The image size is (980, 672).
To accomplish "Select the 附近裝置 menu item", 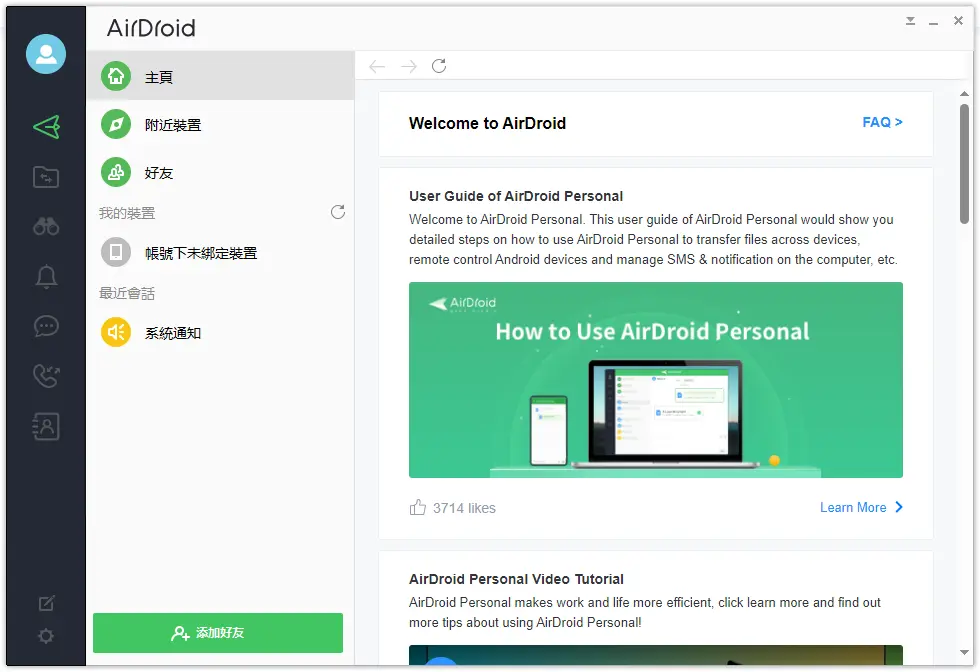I will (x=221, y=124).
